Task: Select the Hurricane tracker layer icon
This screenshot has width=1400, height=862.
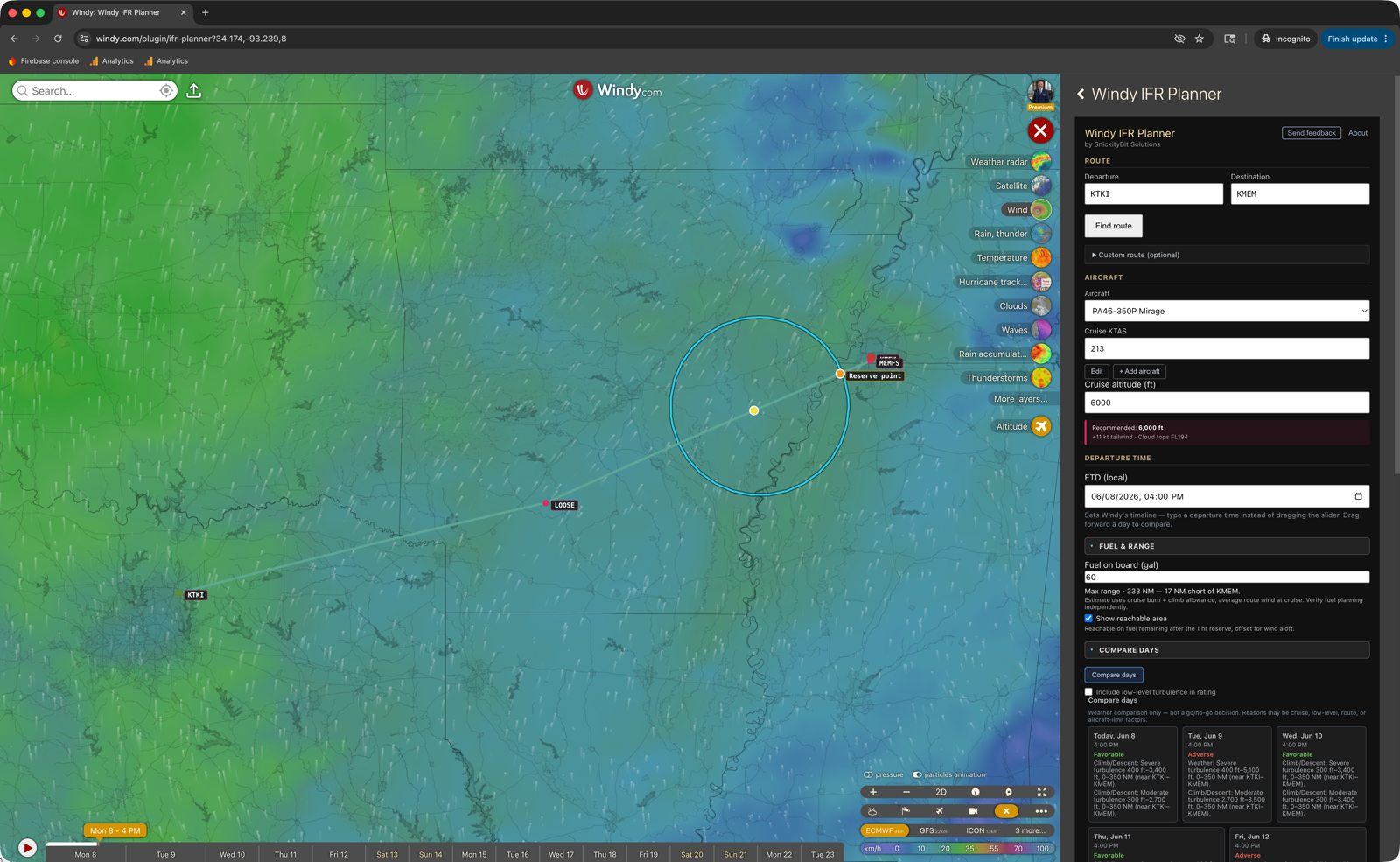Action: click(1041, 282)
